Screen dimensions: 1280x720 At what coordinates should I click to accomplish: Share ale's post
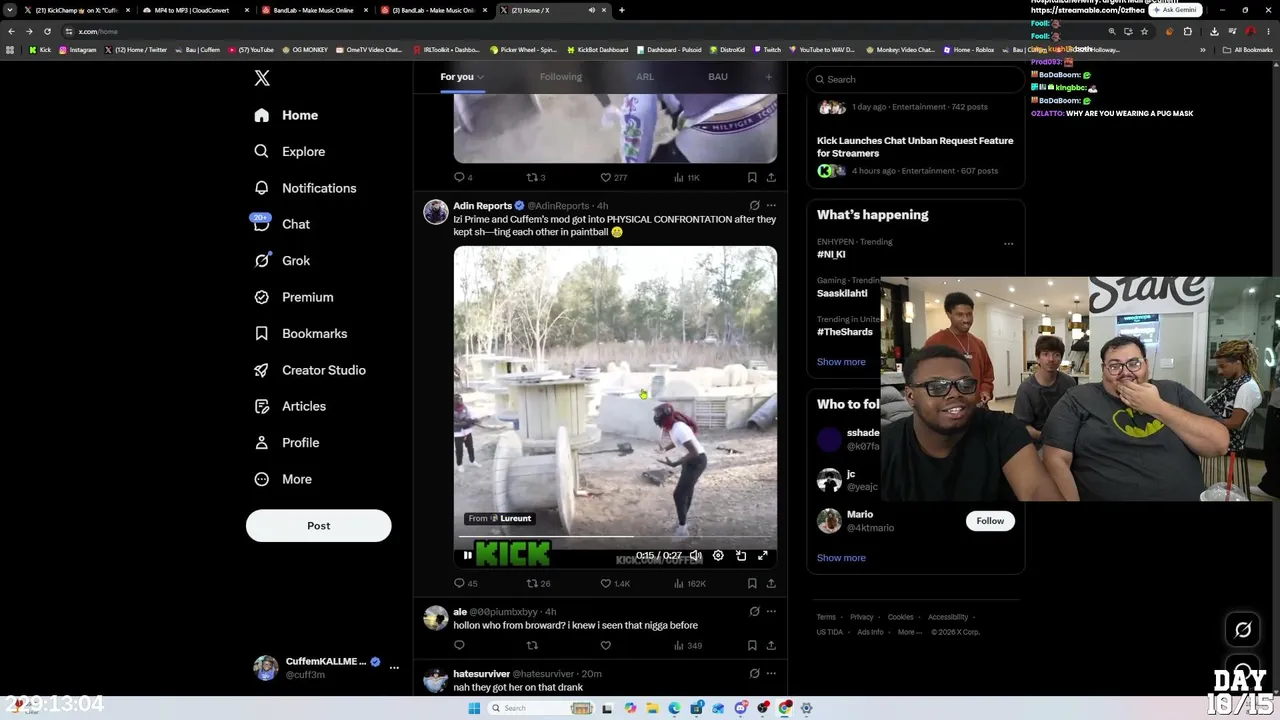pos(771,645)
